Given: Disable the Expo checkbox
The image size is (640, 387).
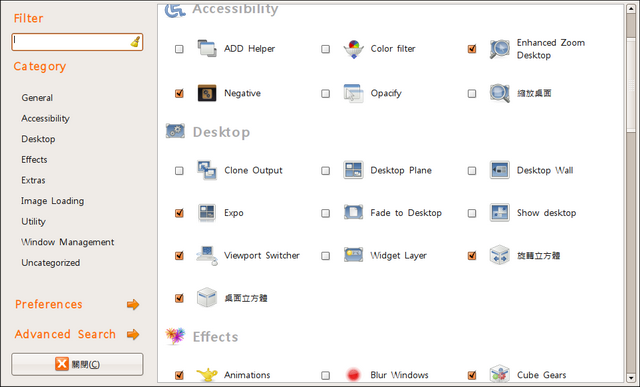Looking at the screenshot, I should [179, 213].
